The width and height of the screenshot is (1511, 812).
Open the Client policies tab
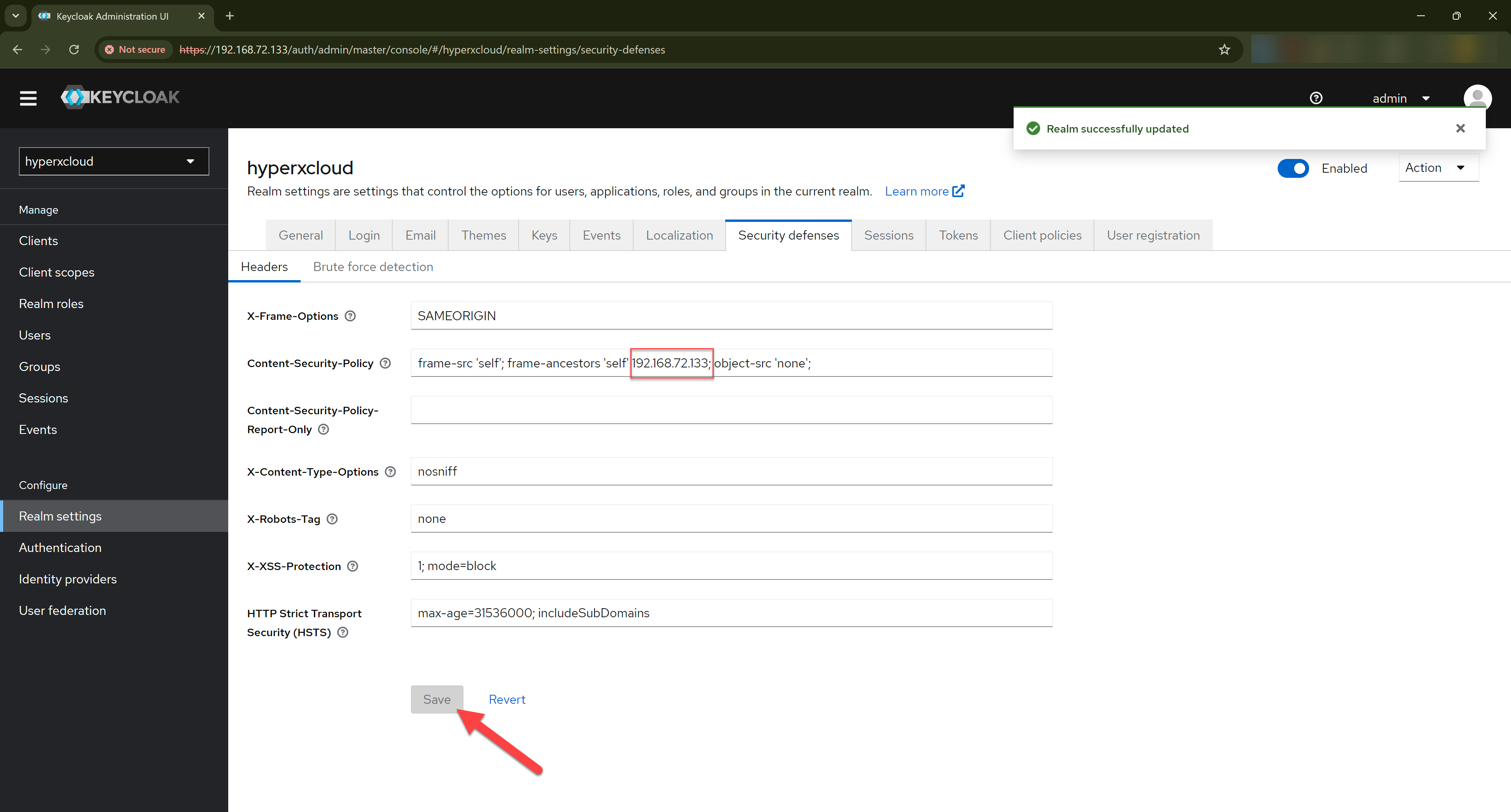click(x=1042, y=235)
